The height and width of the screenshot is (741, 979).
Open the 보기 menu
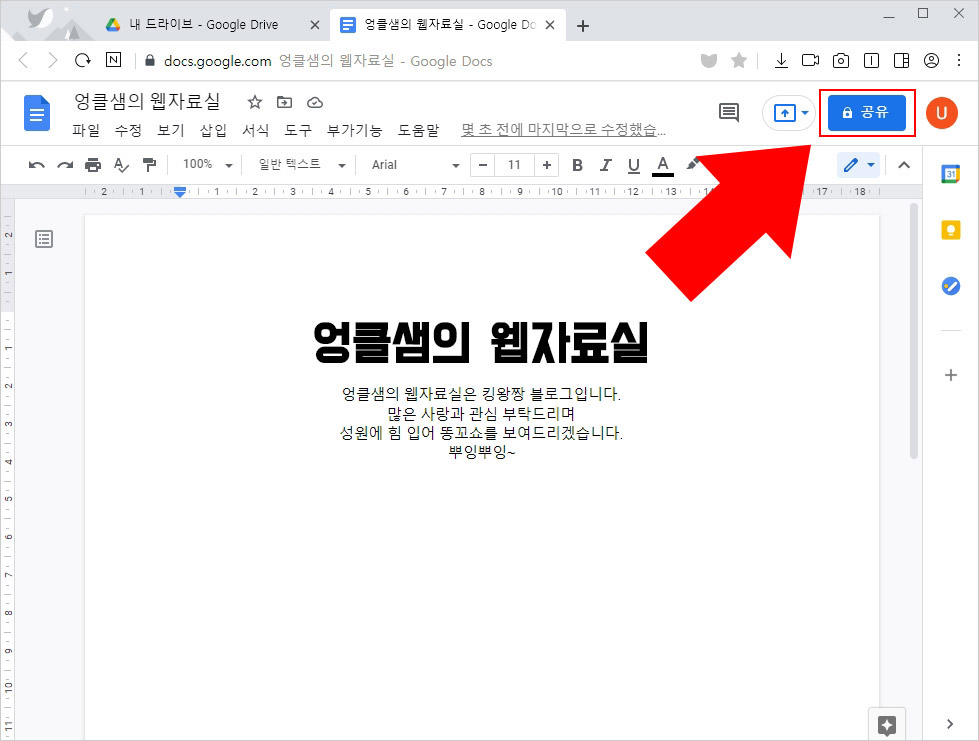pos(170,130)
